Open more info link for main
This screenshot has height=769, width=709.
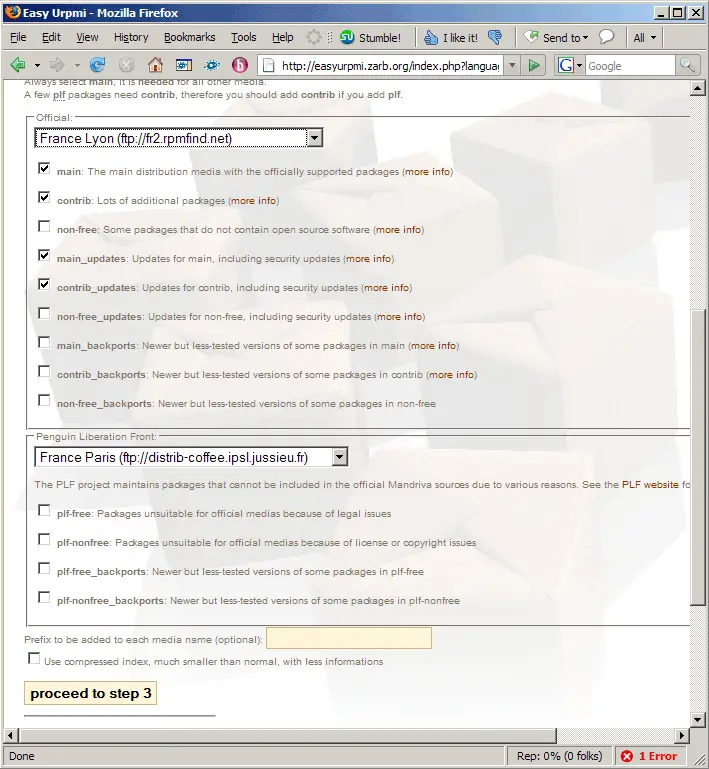click(428, 172)
